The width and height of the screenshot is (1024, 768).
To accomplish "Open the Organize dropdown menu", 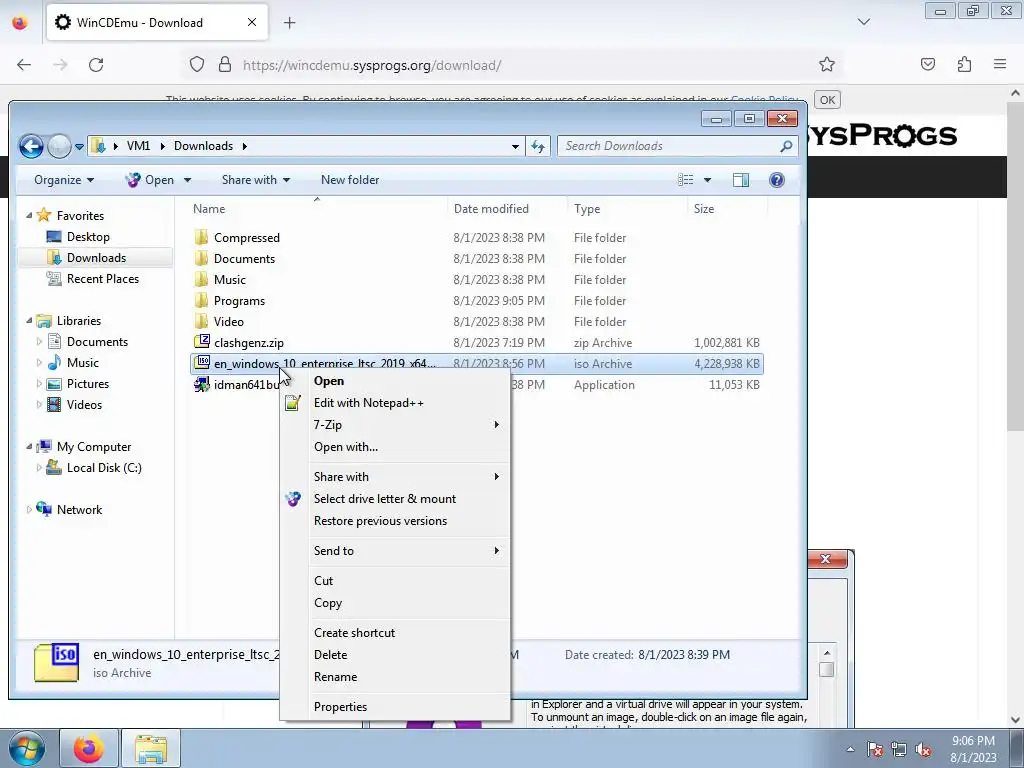I will (64, 180).
